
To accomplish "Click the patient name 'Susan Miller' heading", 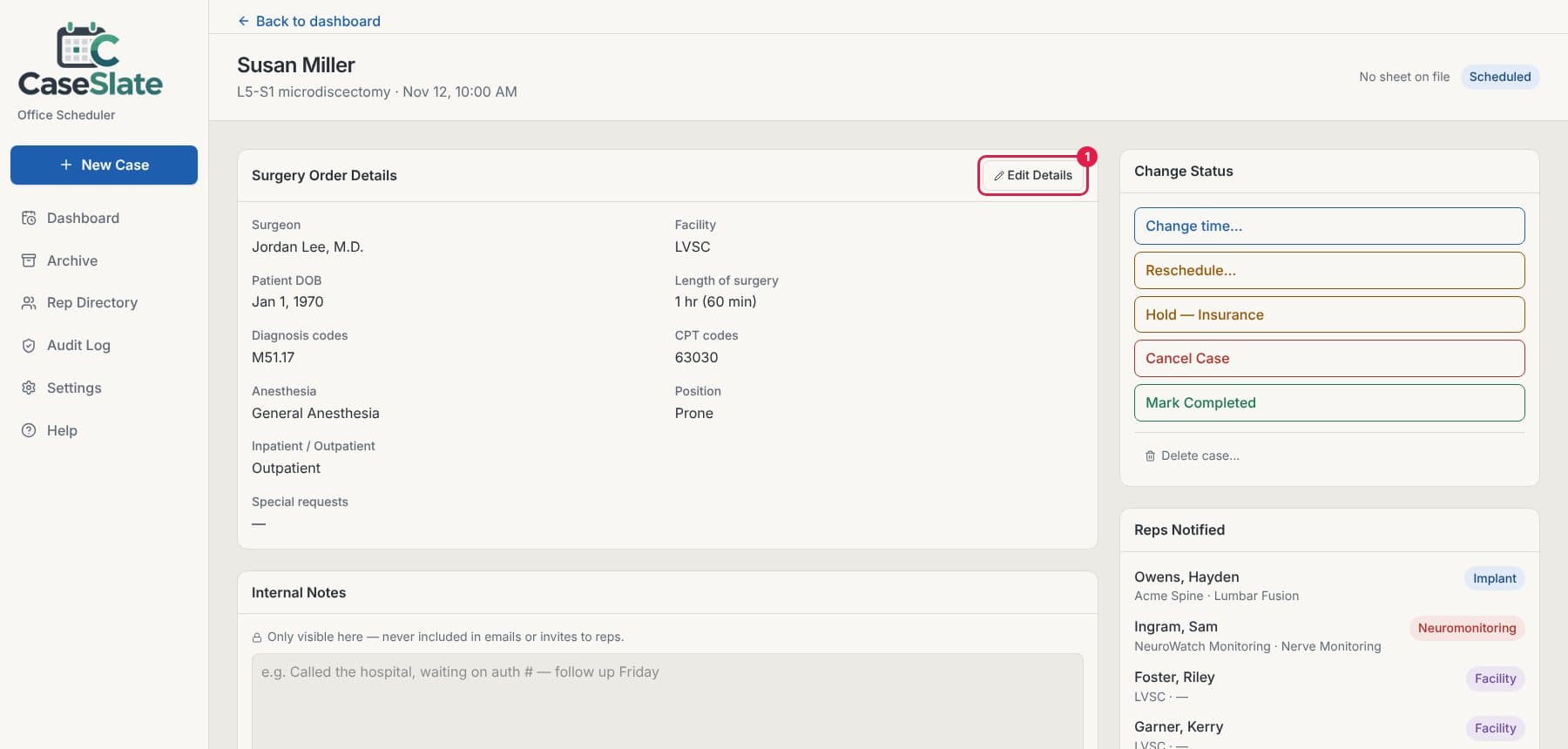I will click(296, 64).
